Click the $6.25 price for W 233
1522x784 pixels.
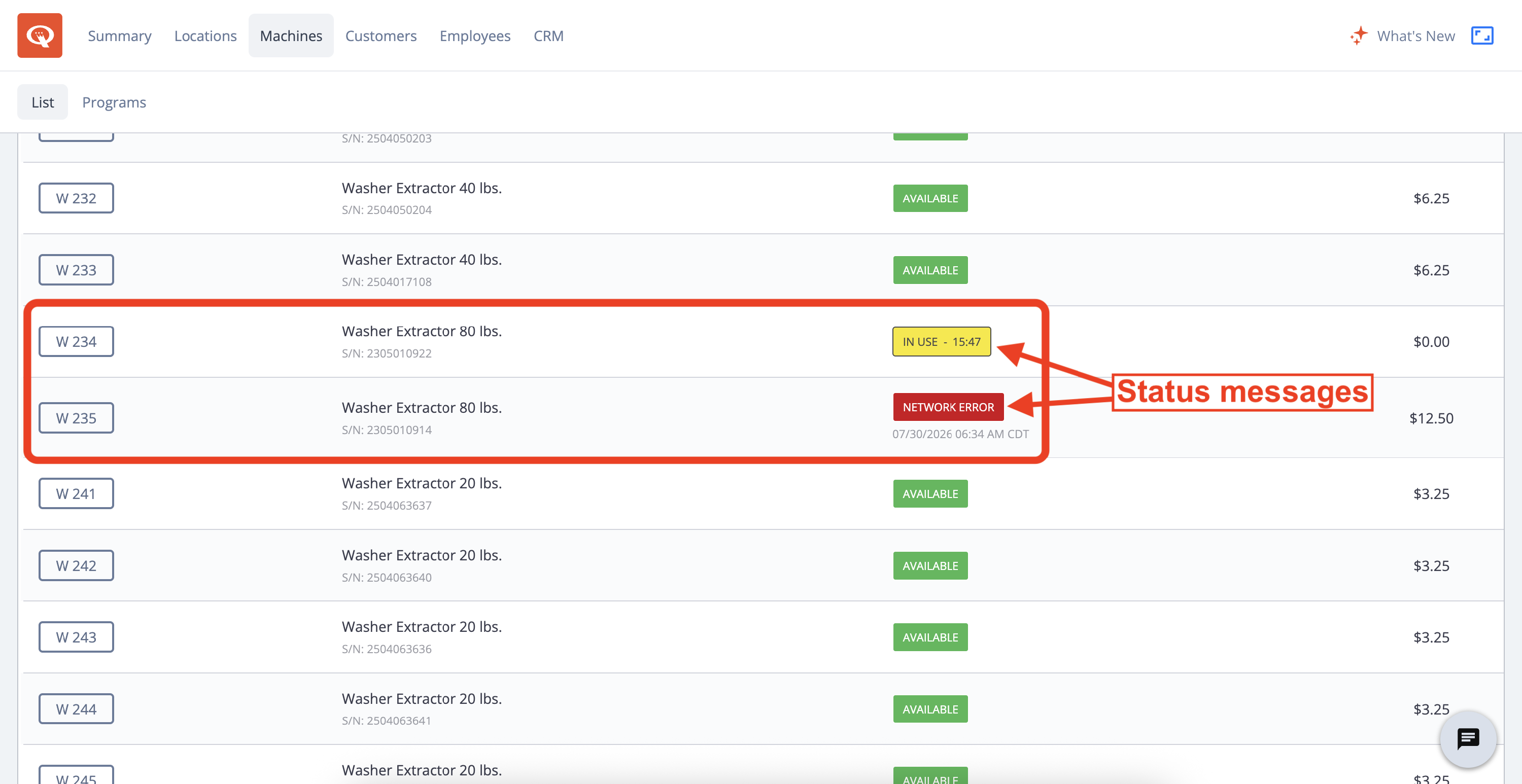click(1431, 270)
